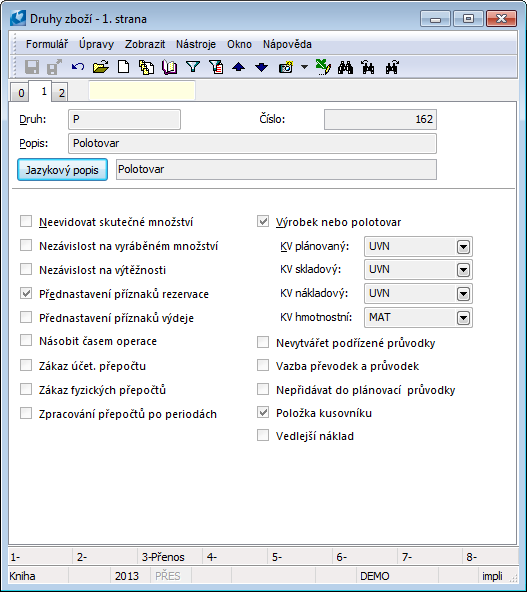Image resolution: width=527 pixels, height=592 pixels.
Task: Uncheck Přednastavení příznaků rezervace
Action: click(x=26, y=293)
